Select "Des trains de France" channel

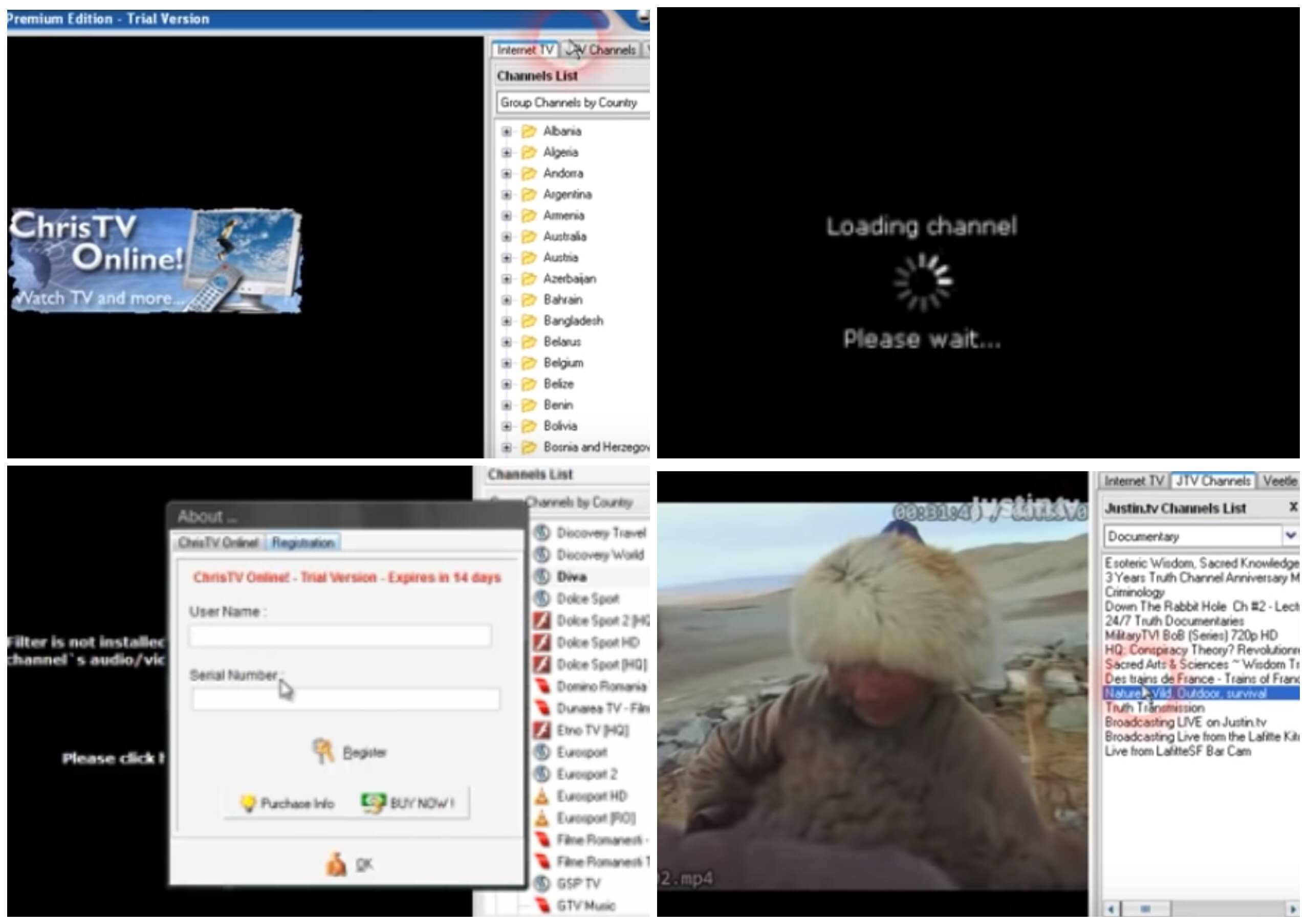point(1201,679)
